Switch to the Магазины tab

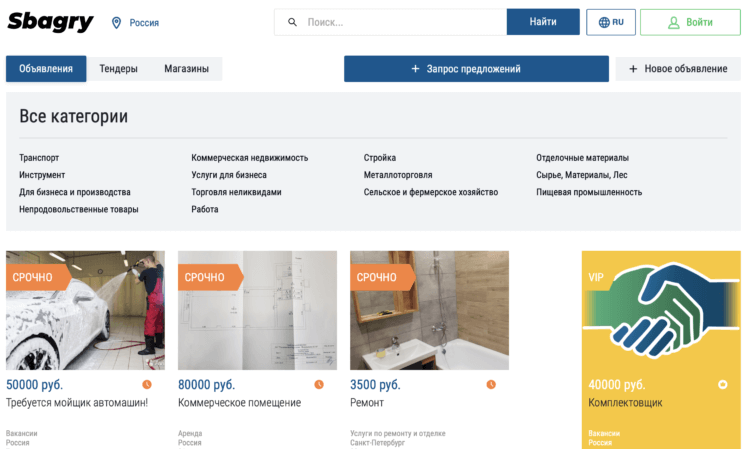[x=187, y=69]
